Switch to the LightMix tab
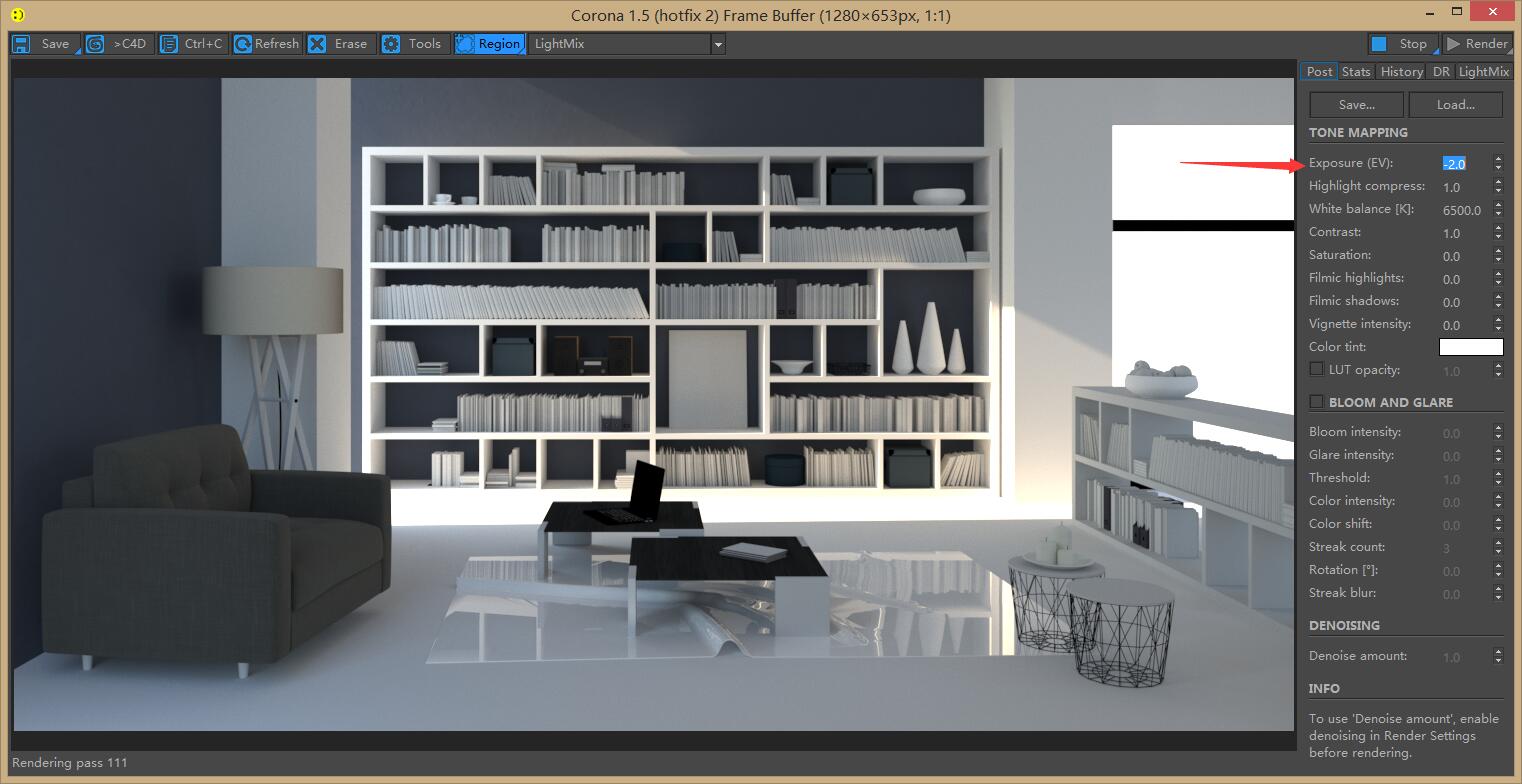This screenshot has height=784, width=1522. point(1483,71)
